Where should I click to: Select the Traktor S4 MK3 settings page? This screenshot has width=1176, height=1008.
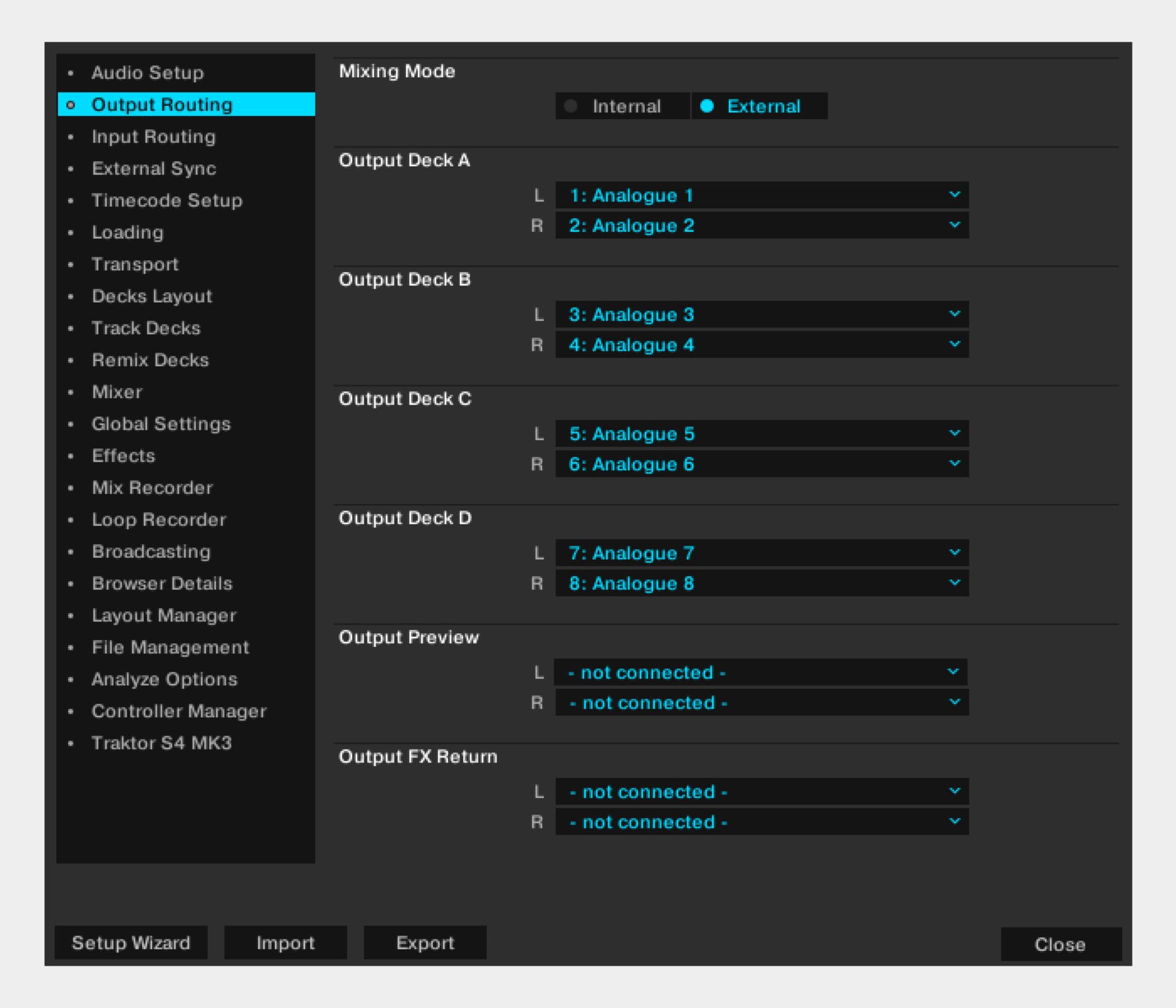coord(162,743)
